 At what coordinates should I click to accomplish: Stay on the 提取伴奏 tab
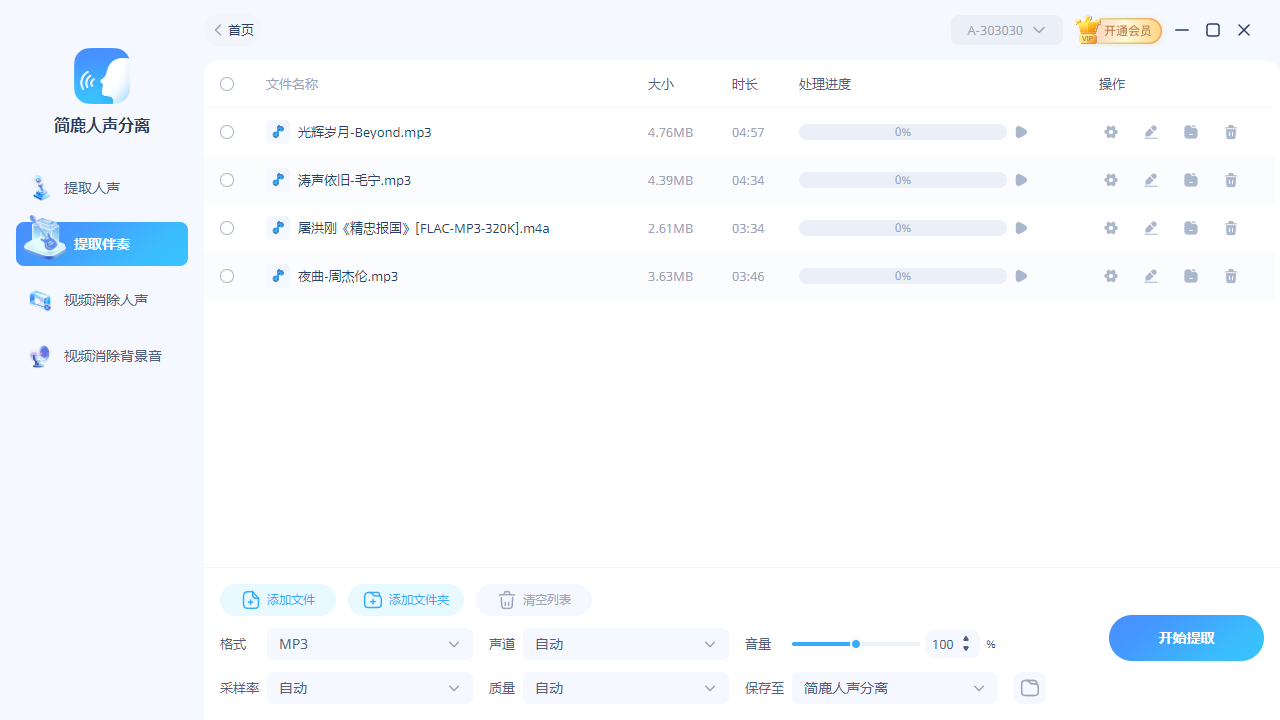click(x=100, y=243)
